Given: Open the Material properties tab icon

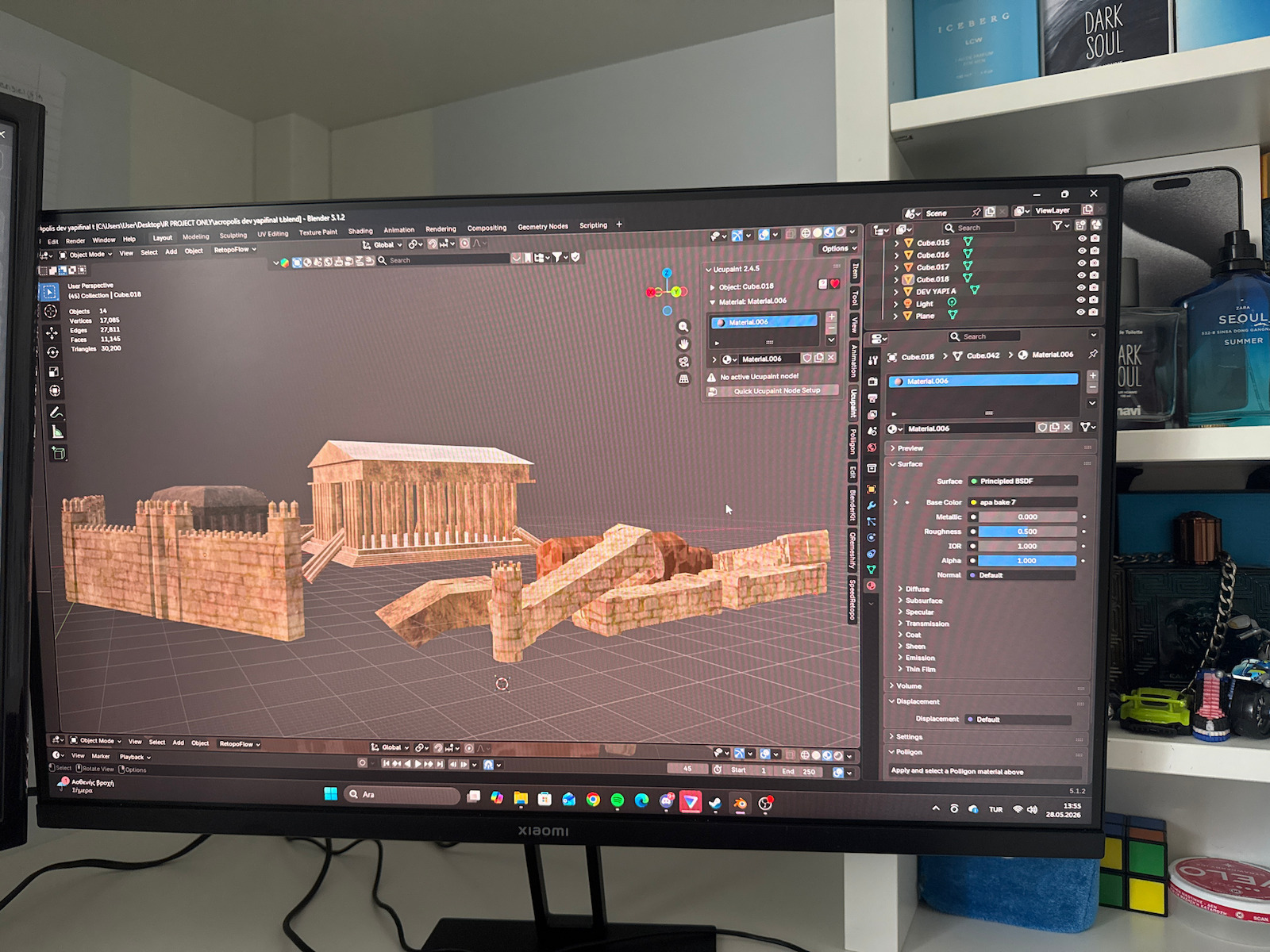Looking at the screenshot, I should point(871,586).
